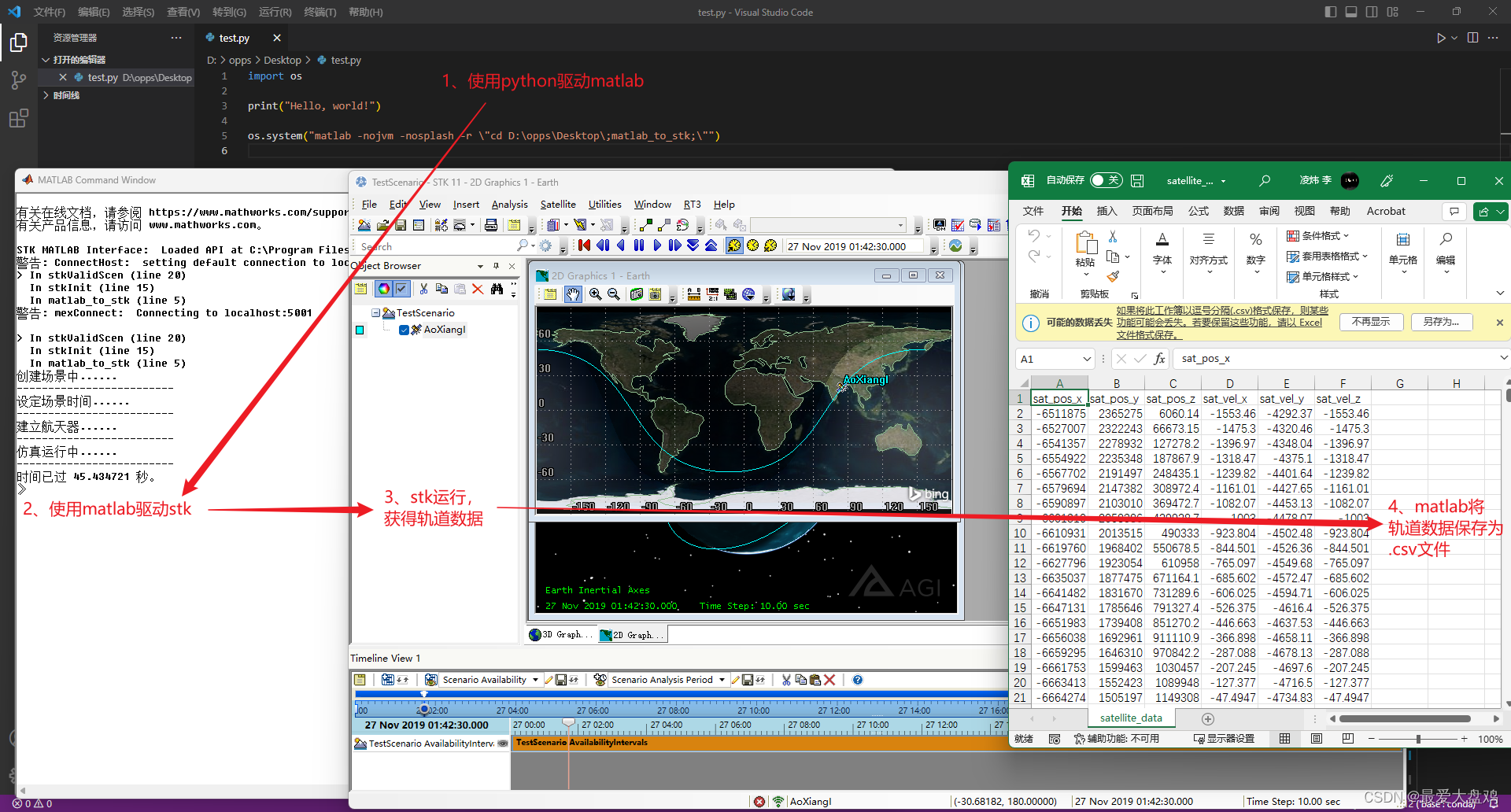Increase STK animation time step

click(x=711, y=246)
